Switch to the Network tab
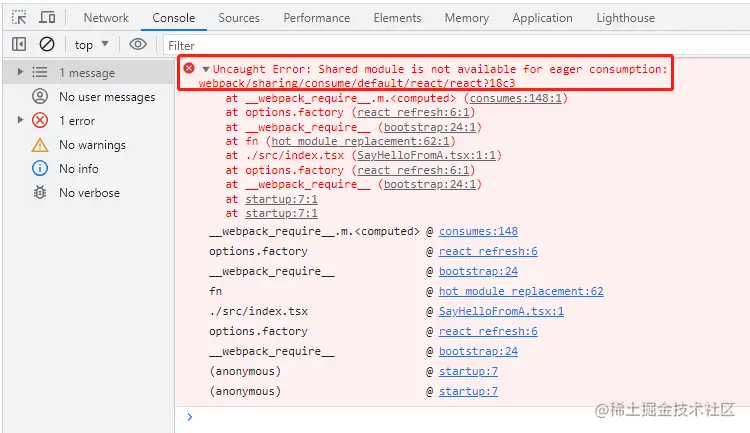This screenshot has height=433, width=750. [x=106, y=18]
